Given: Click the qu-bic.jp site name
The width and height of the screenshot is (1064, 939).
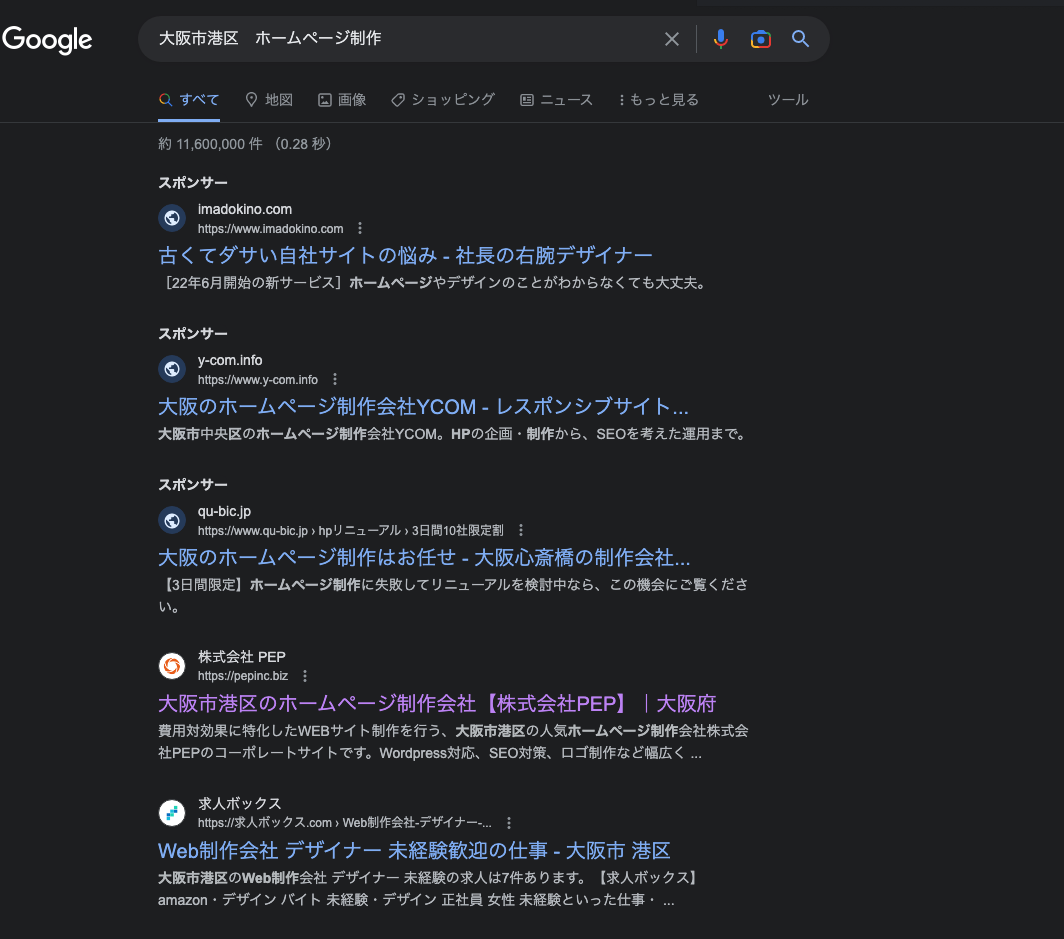Looking at the screenshot, I should [225, 512].
